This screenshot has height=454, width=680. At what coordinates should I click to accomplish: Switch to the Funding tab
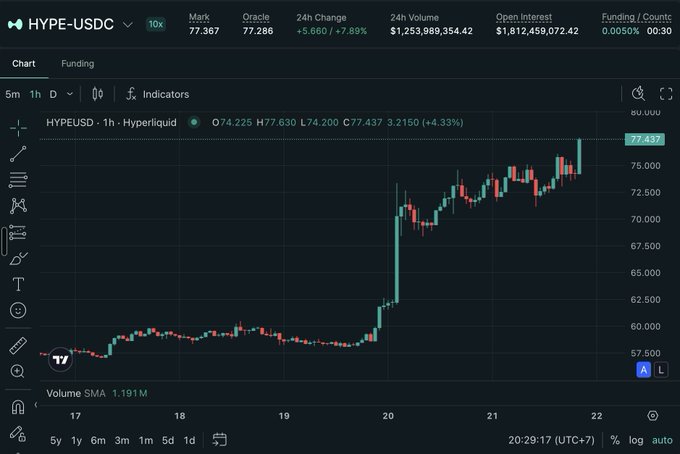click(x=78, y=63)
